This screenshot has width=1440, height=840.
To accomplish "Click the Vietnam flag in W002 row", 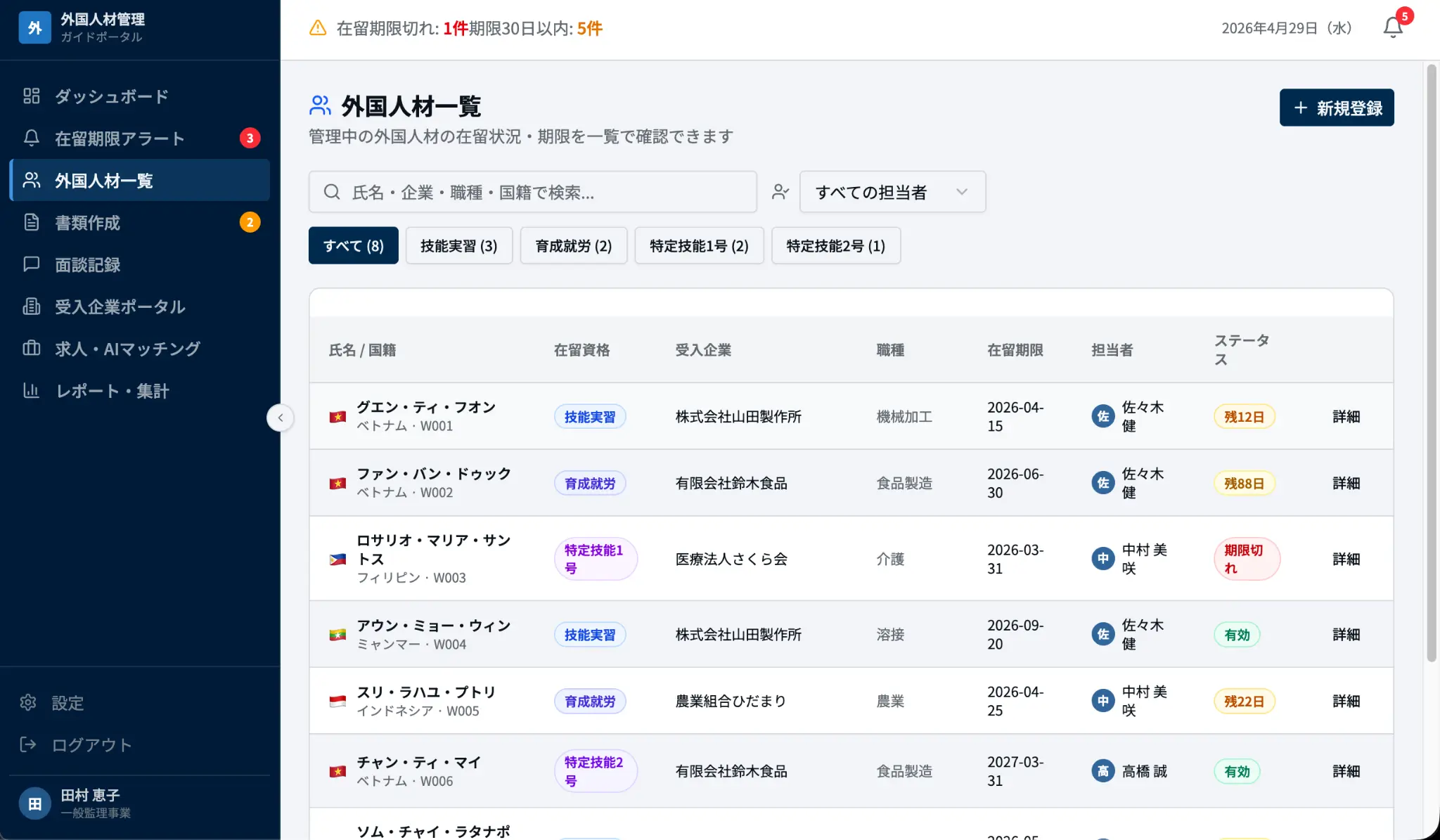I will [x=337, y=484].
